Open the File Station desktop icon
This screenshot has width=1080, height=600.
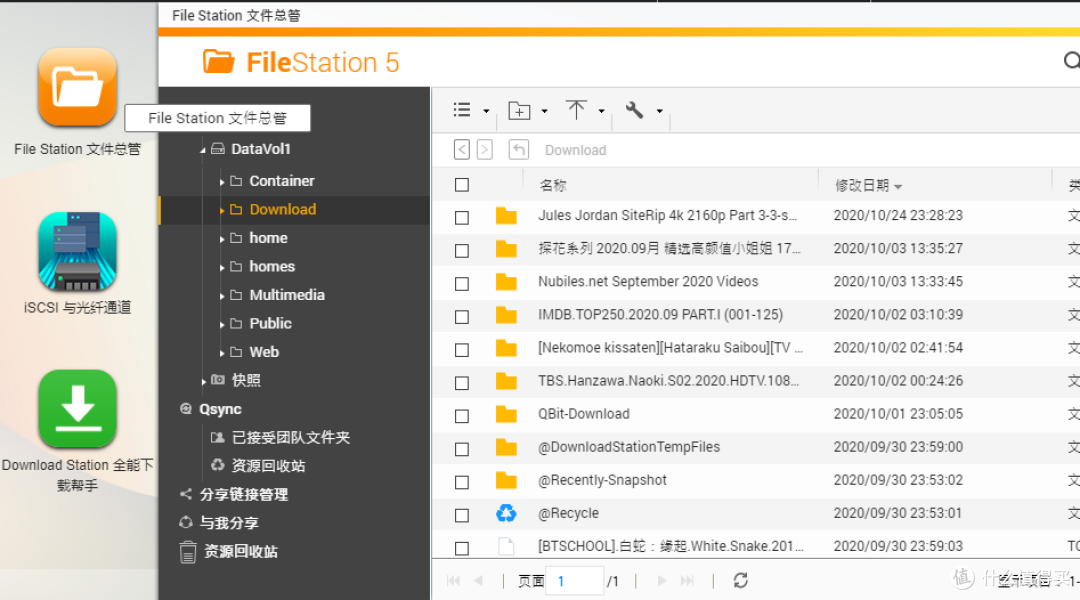(x=77, y=87)
